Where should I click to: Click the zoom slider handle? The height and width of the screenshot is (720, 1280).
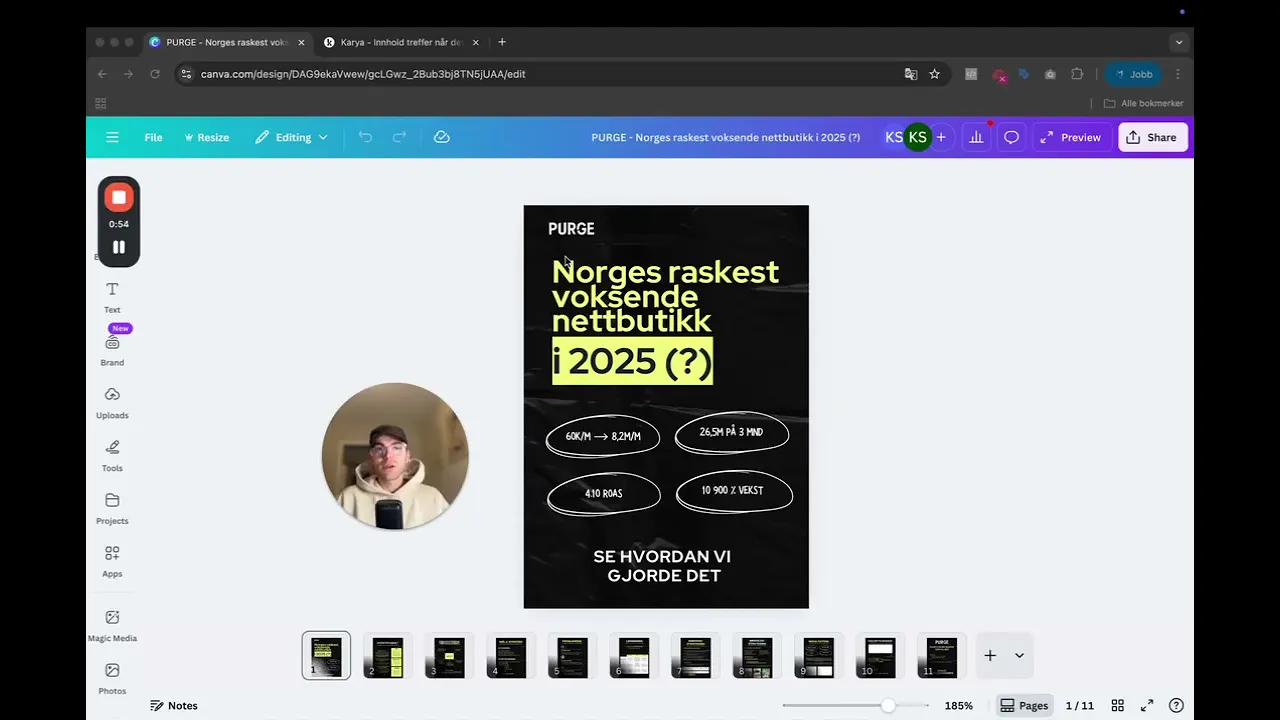tap(888, 706)
